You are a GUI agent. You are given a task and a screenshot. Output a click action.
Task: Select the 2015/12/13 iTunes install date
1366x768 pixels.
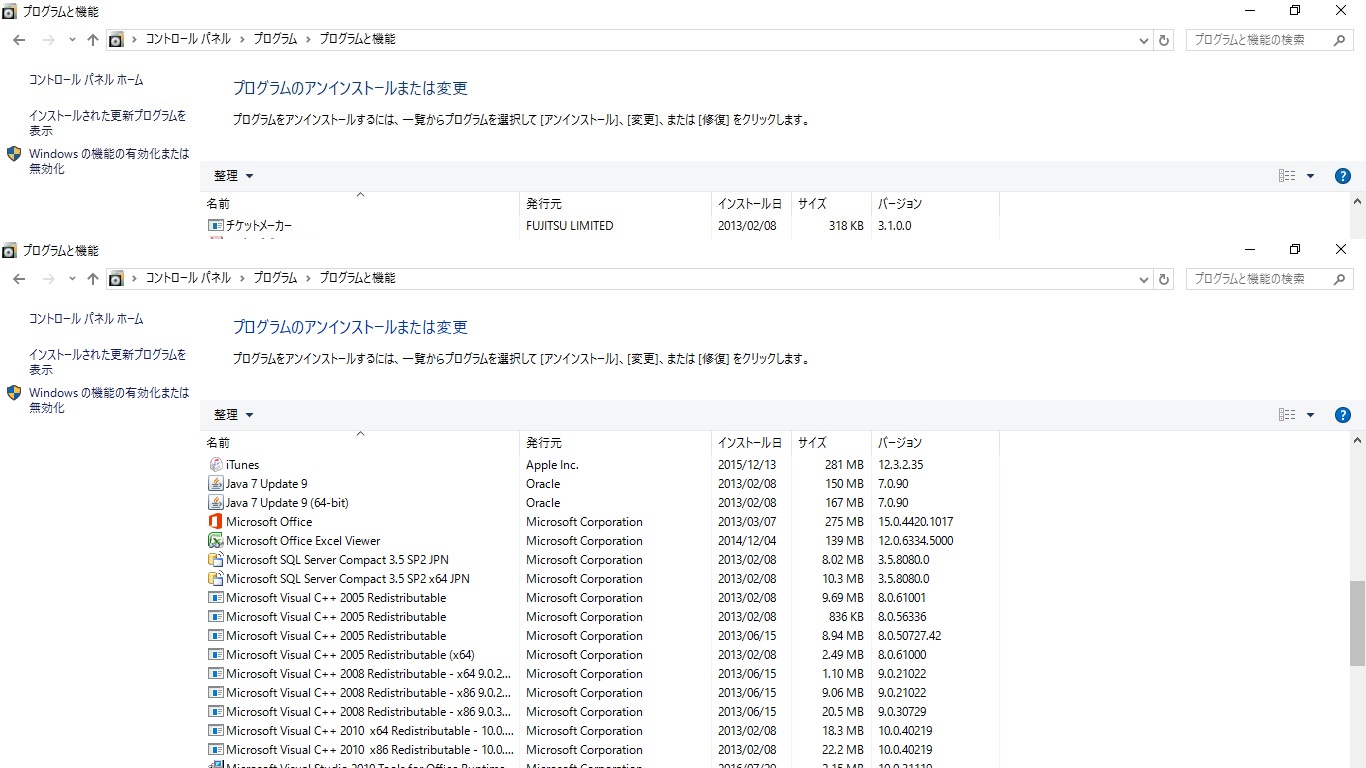pos(747,465)
